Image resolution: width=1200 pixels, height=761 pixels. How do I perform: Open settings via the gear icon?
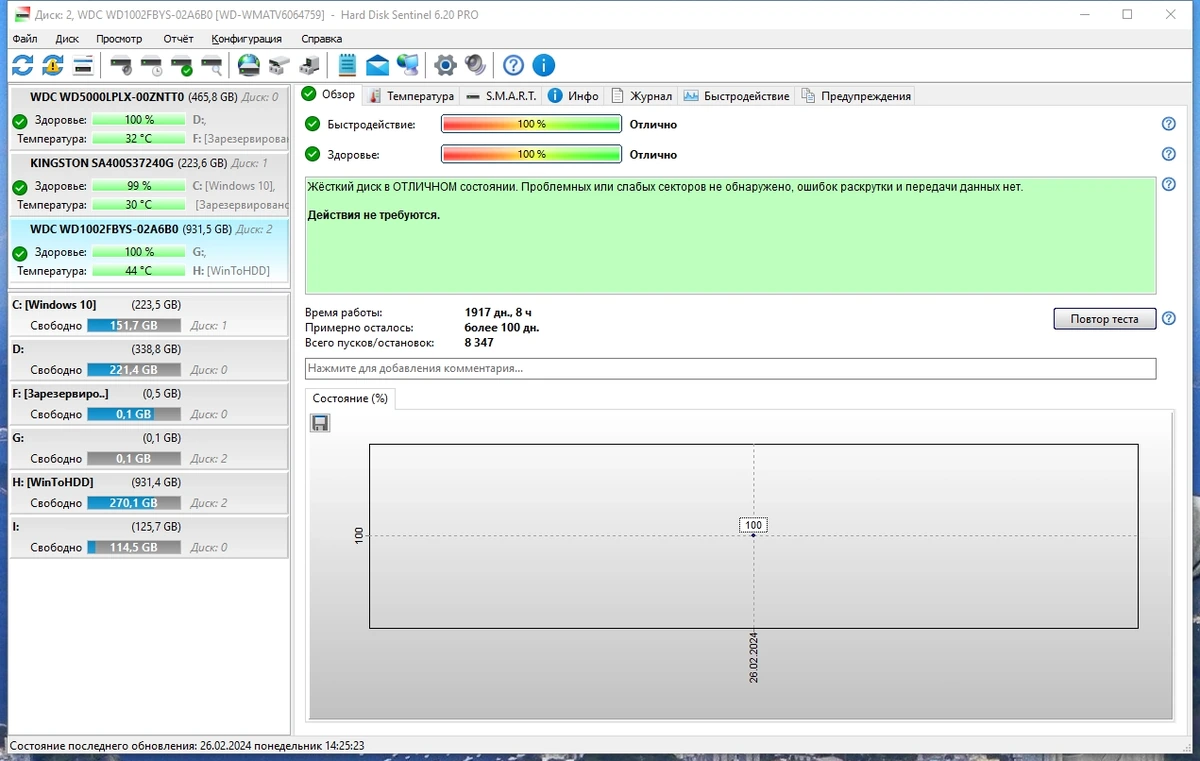pyautogui.click(x=445, y=66)
